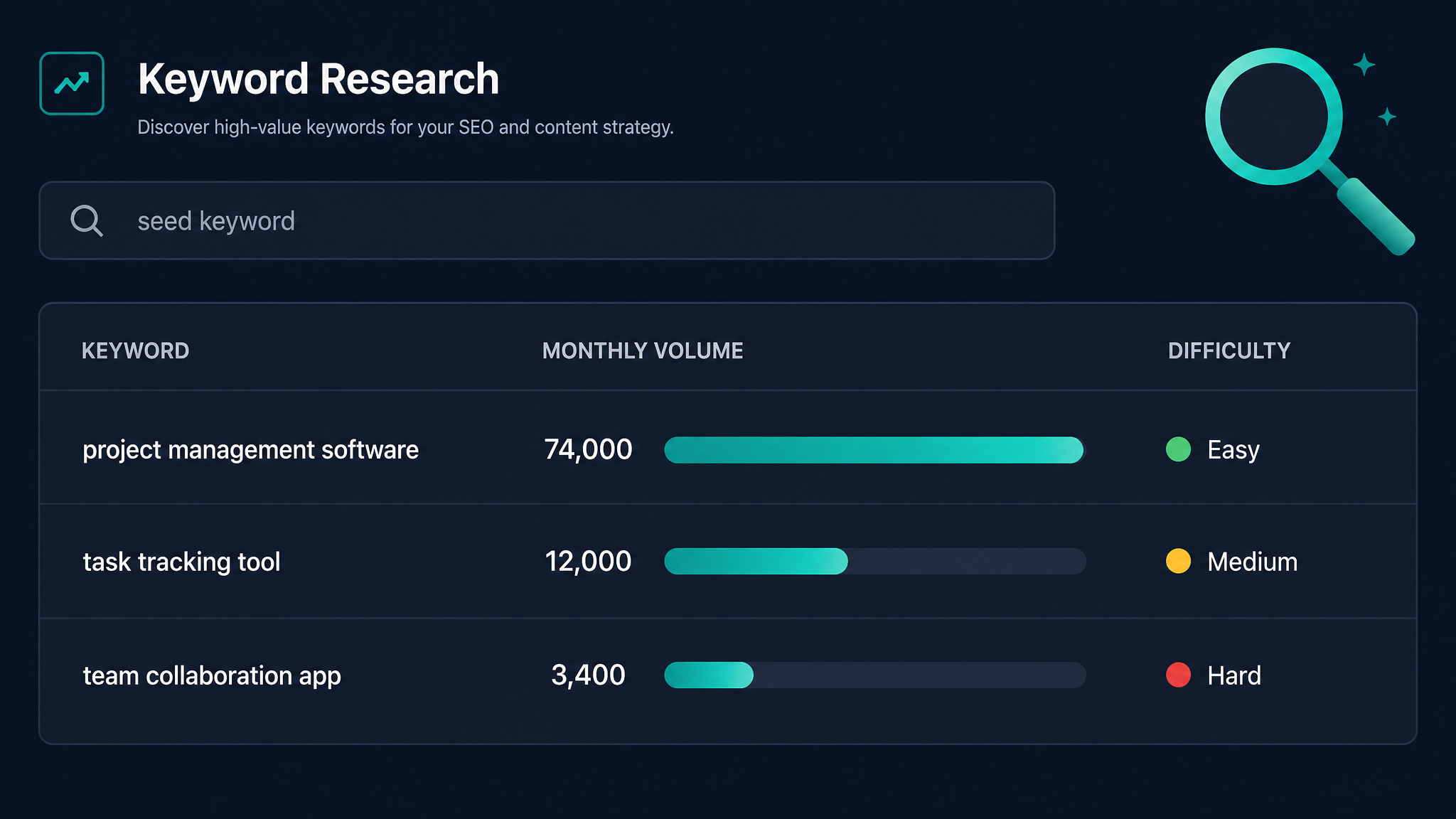Image resolution: width=1456 pixels, height=819 pixels.
Task: Click the red Hard difficulty dot
Action: [x=1178, y=675]
